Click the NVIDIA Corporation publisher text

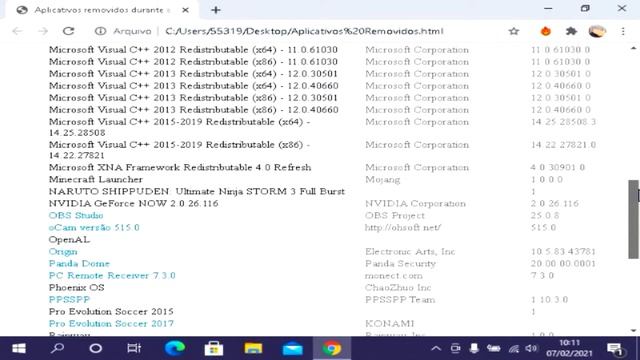coord(415,203)
